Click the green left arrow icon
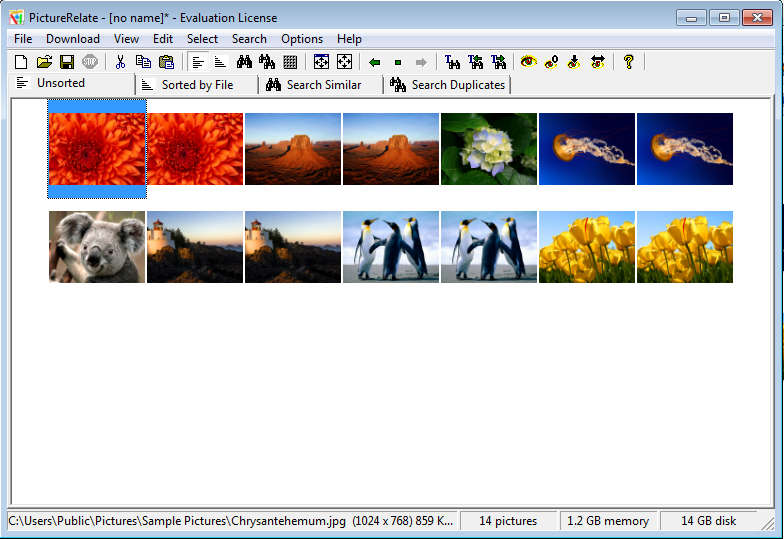Screen dimensions: 784x539 point(375,62)
